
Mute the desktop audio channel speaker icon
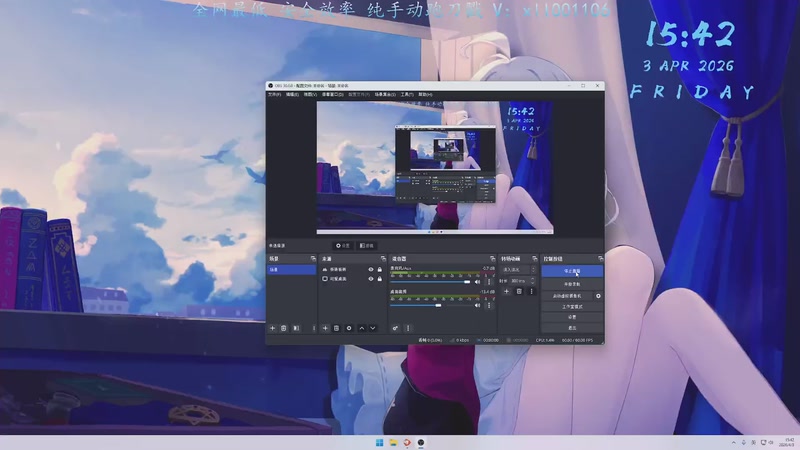[478, 305]
